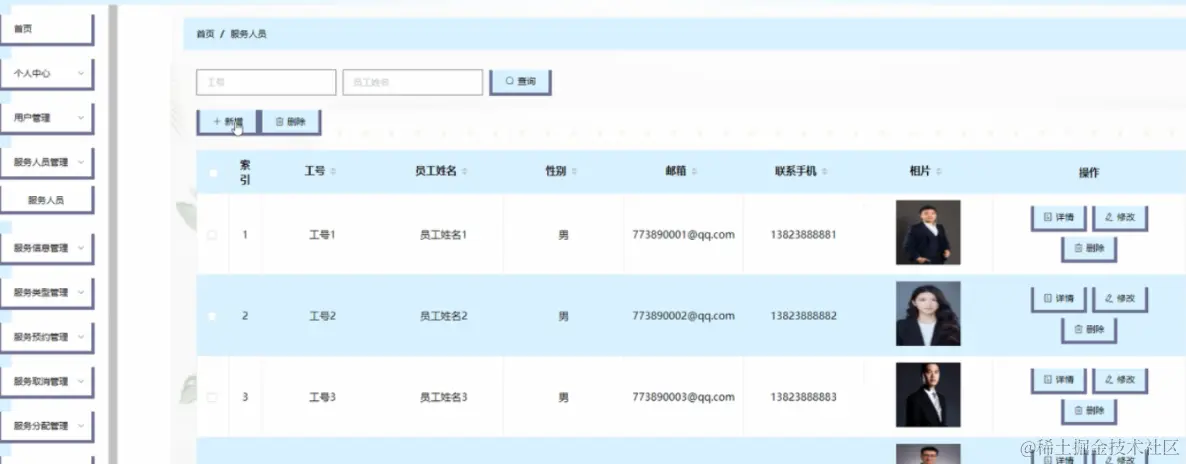This screenshot has height=464, width=1186.
Task: Click the toolbar 删除 button above table
Action: point(290,122)
